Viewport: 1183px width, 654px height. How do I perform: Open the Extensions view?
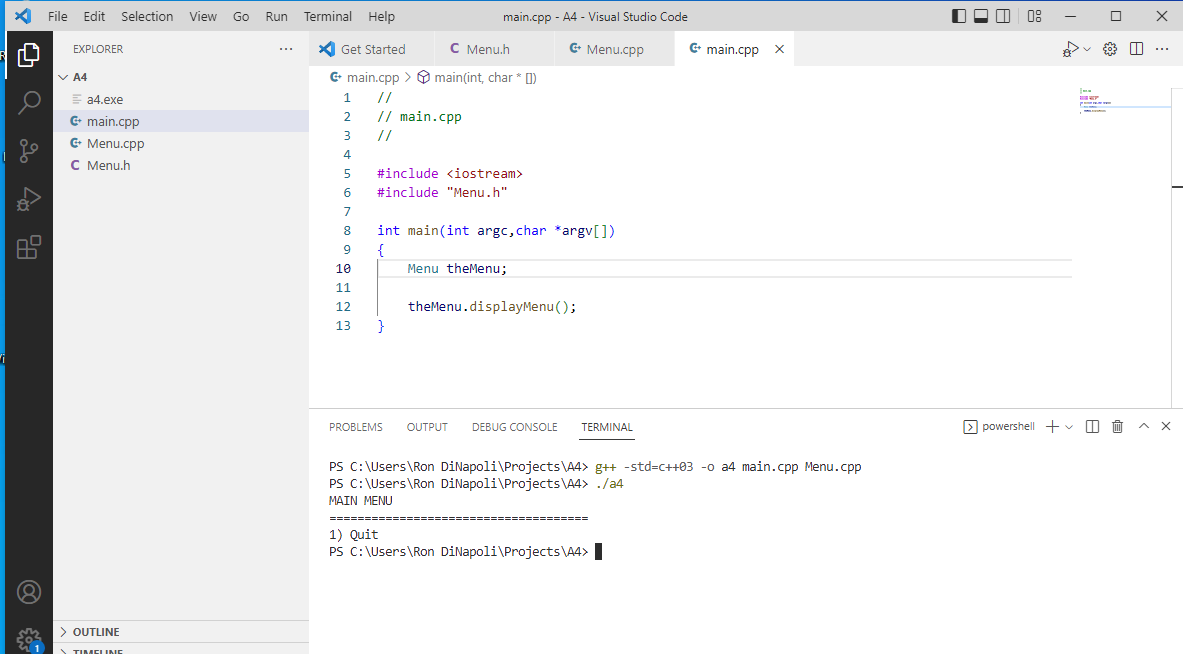point(29,247)
